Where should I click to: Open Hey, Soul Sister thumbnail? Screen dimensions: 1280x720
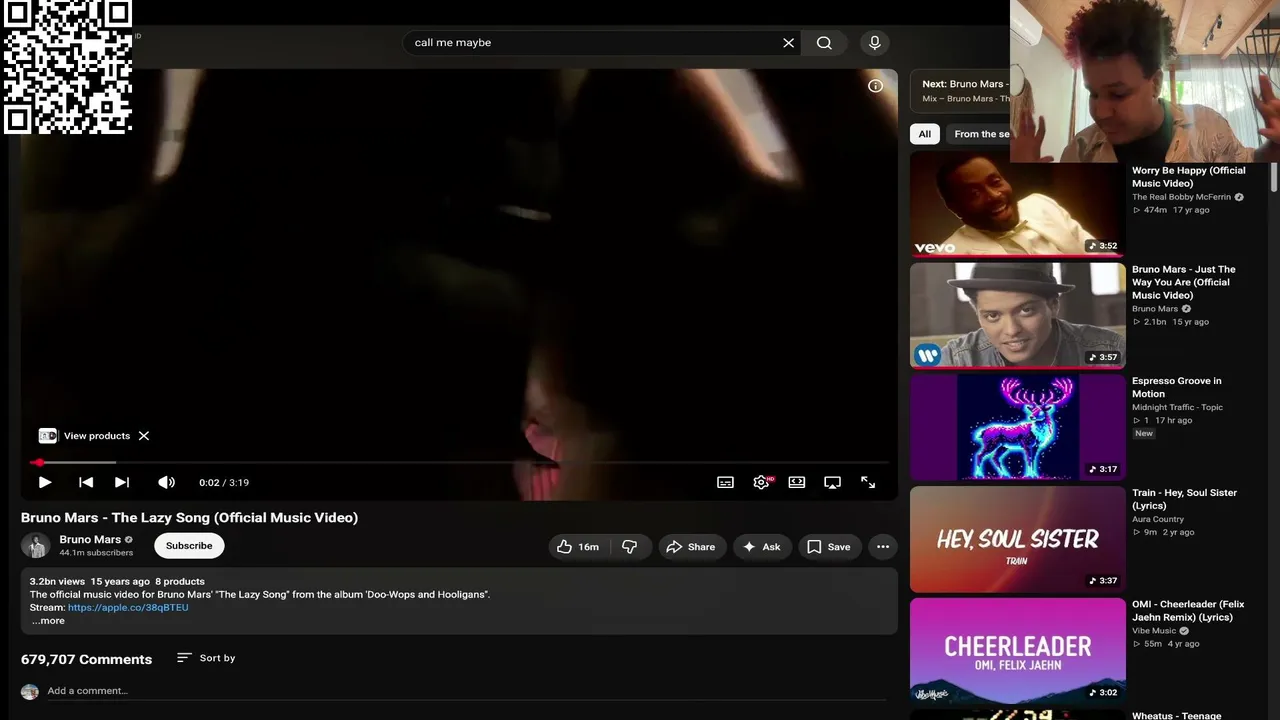[x=1017, y=539]
